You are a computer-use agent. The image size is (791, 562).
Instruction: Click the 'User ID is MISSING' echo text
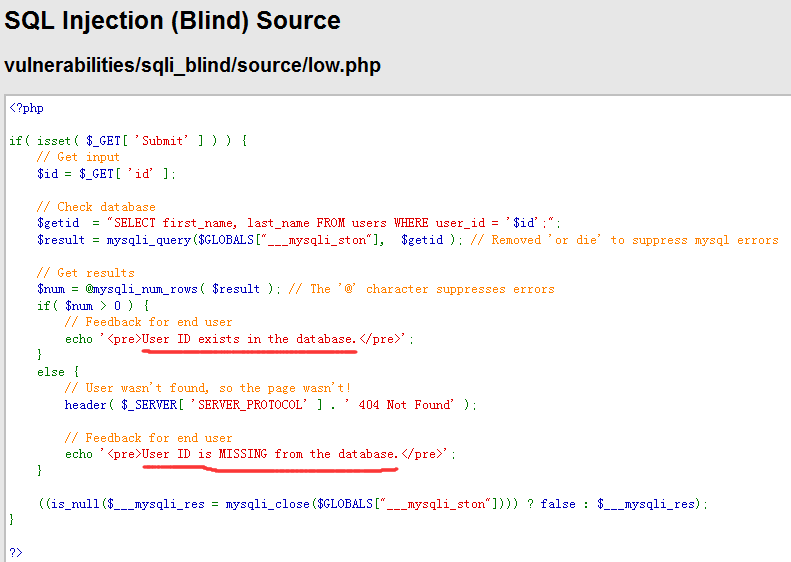[269, 454]
